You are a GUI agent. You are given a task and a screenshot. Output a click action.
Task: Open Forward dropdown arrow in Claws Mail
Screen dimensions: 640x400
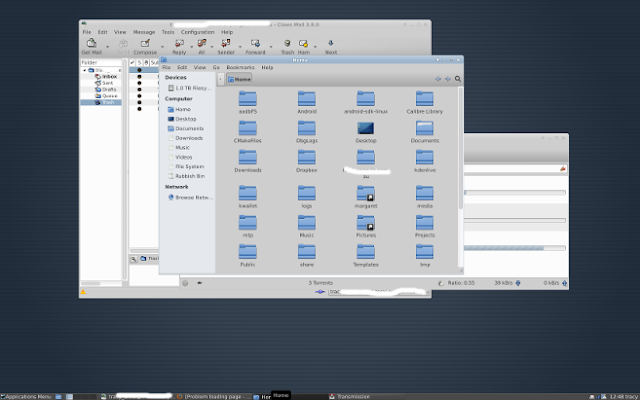(x=271, y=47)
